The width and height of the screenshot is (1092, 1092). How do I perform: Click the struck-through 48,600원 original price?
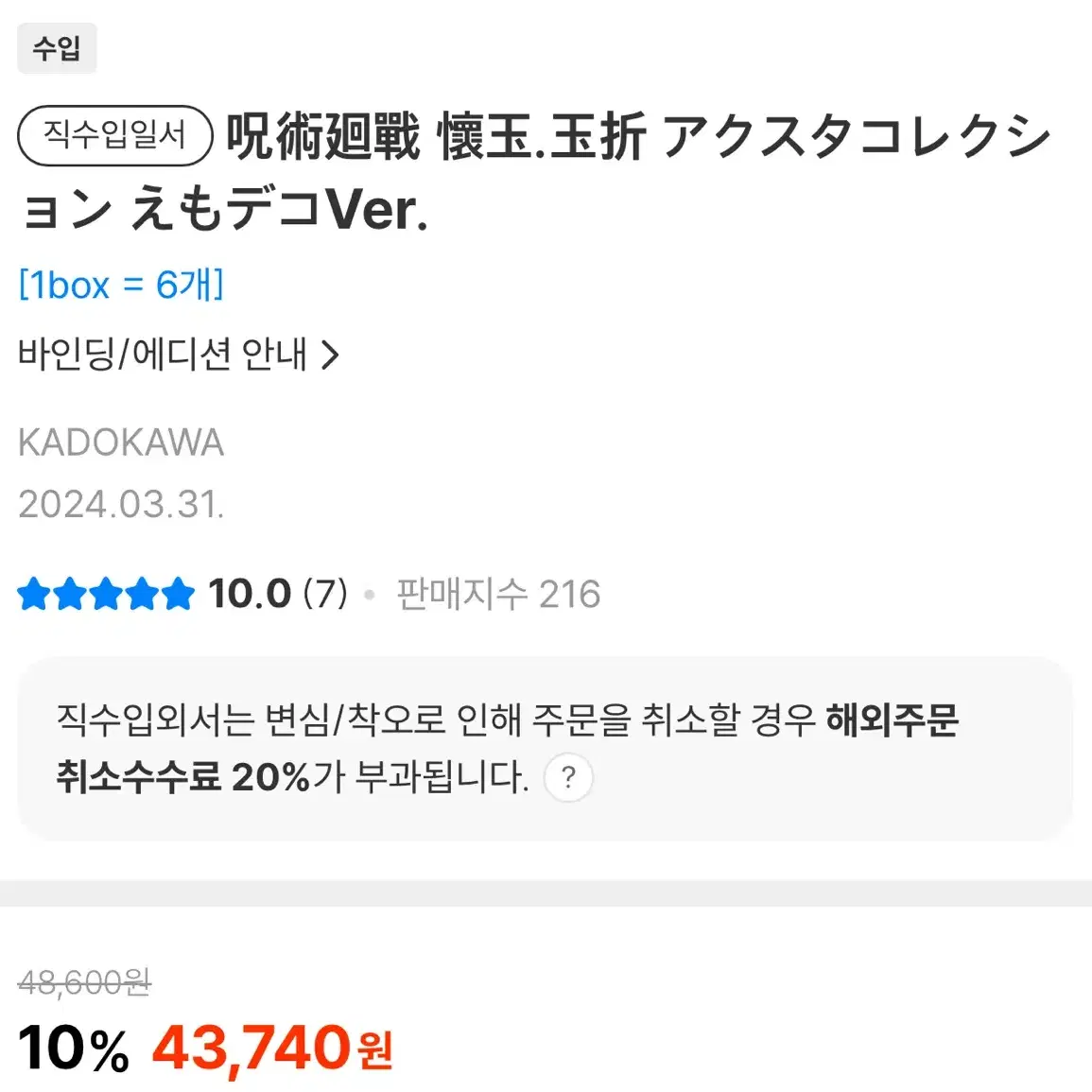point(85,983)
